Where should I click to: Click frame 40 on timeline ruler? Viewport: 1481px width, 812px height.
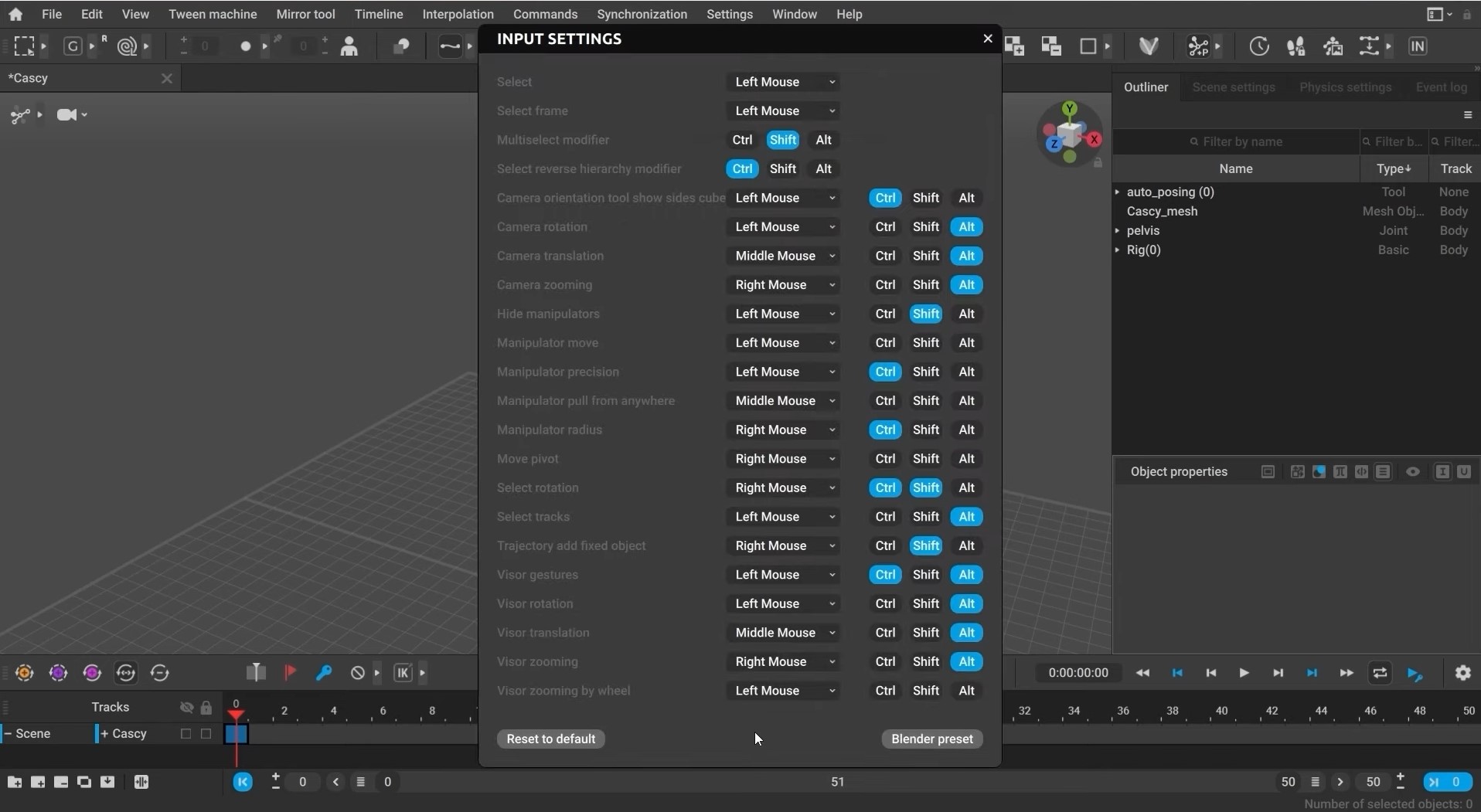click(x=1221, y=710)
